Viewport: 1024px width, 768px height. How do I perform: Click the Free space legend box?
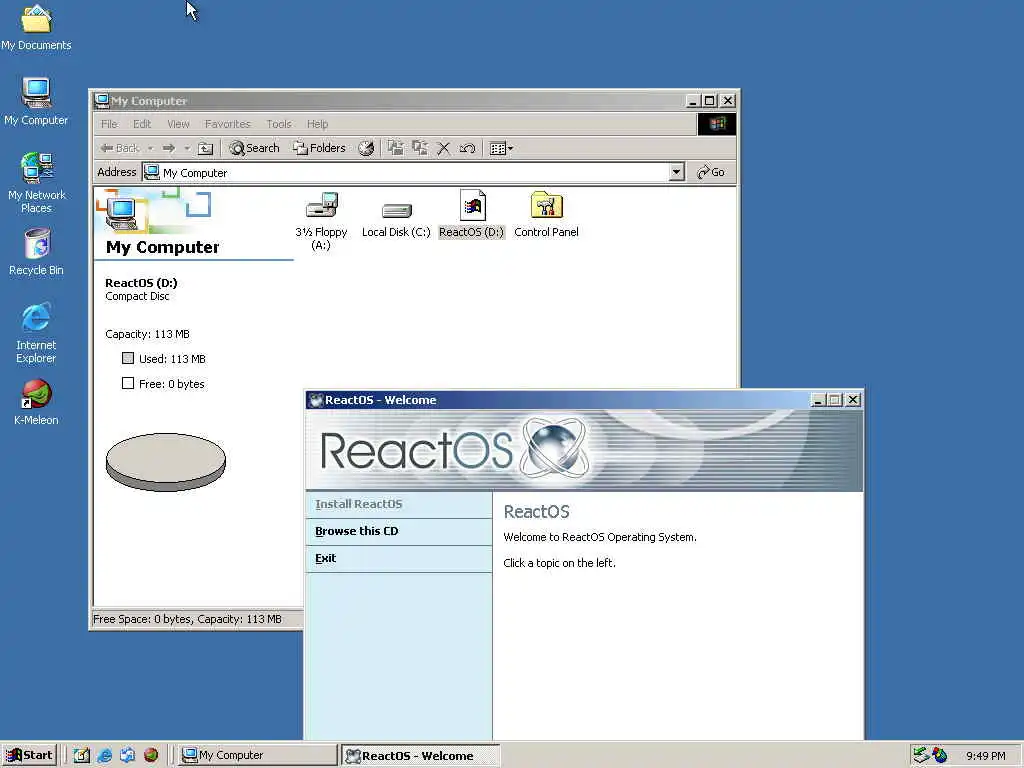tap(128, 383)
